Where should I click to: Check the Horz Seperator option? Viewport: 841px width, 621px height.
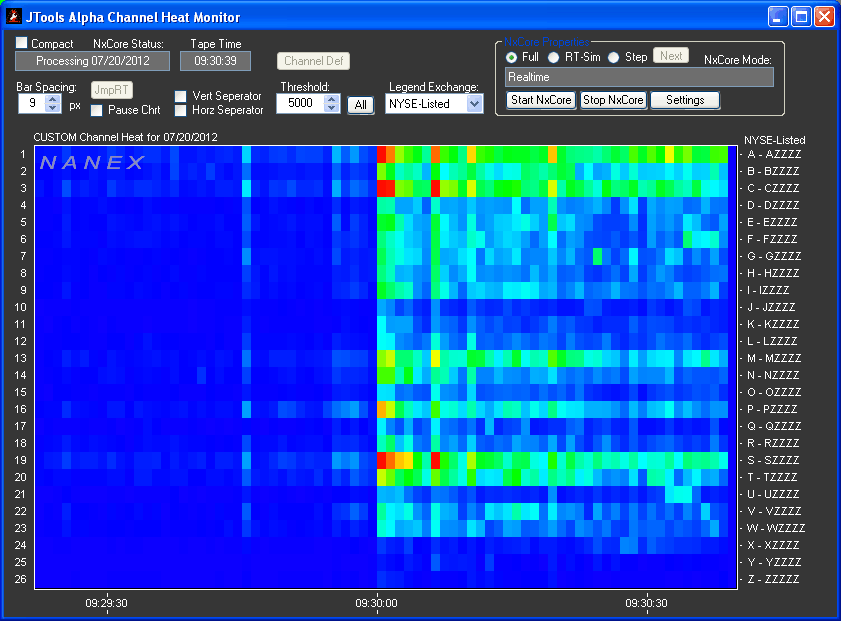point(181,110)
